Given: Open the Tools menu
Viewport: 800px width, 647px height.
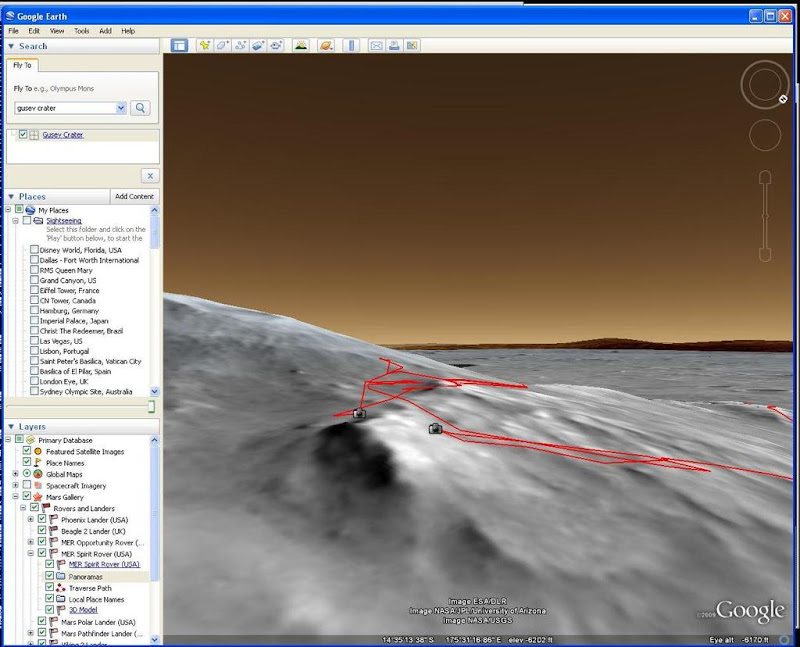Looking at the screenshot, I should [x=81, y=31].
